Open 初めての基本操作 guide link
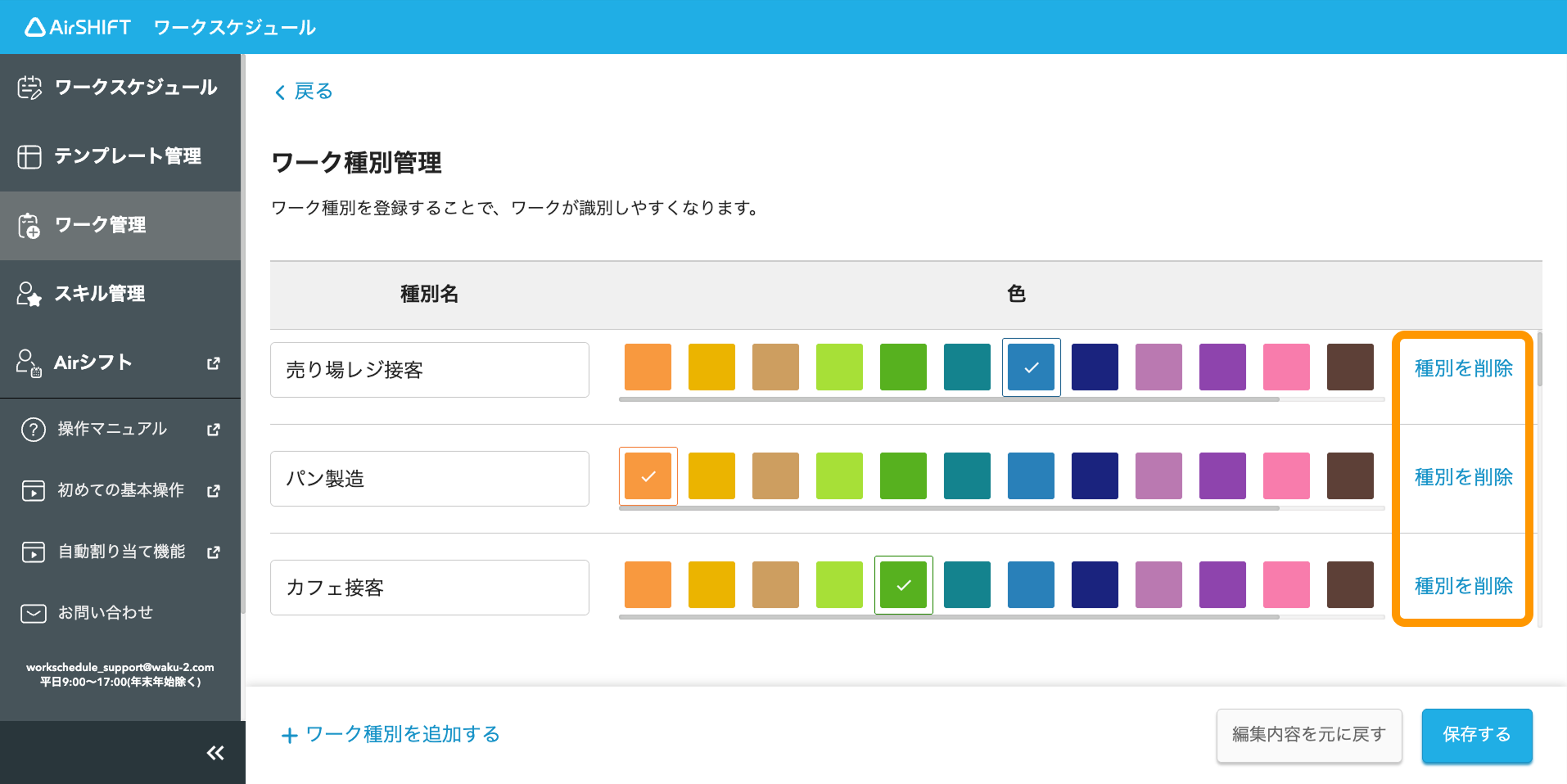The width and height of the screenshot is (1567, 784). 120,490
